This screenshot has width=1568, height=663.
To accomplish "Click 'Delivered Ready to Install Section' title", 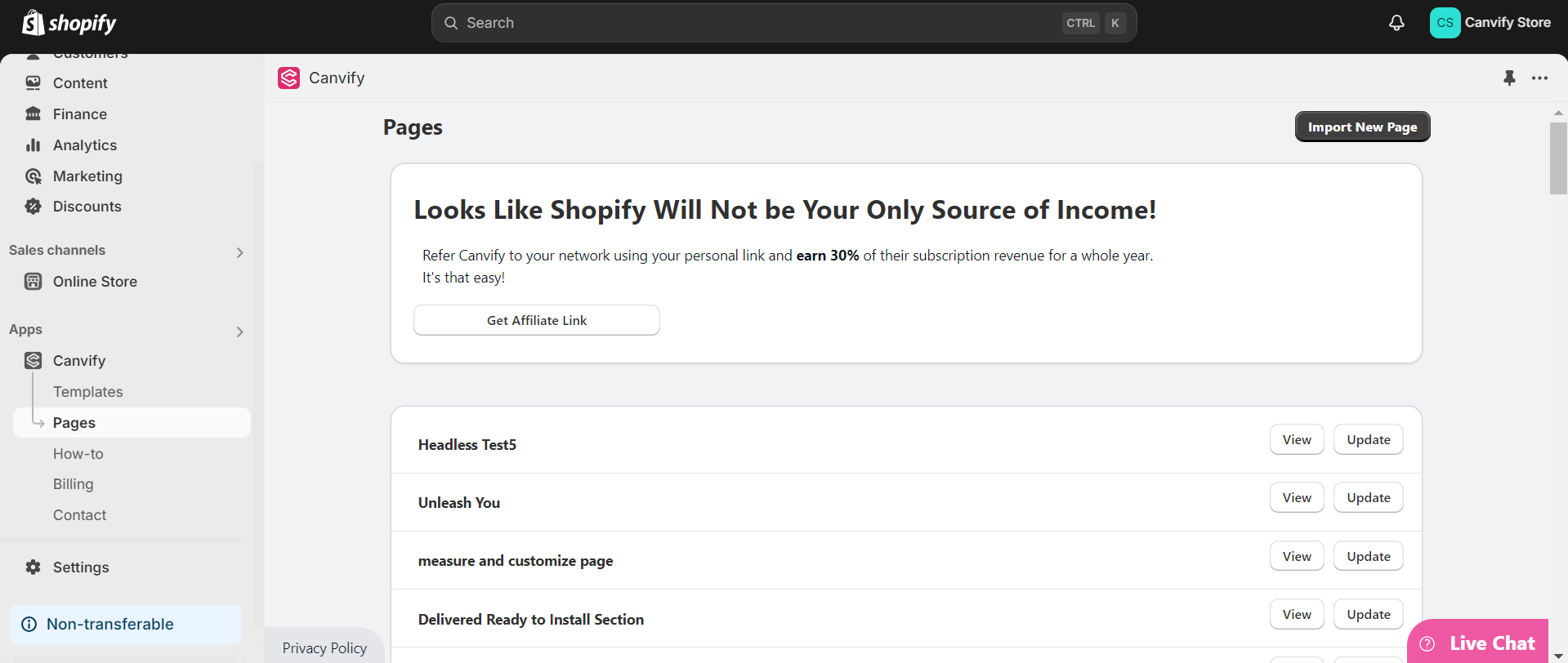I will click(x=531, y=620).
